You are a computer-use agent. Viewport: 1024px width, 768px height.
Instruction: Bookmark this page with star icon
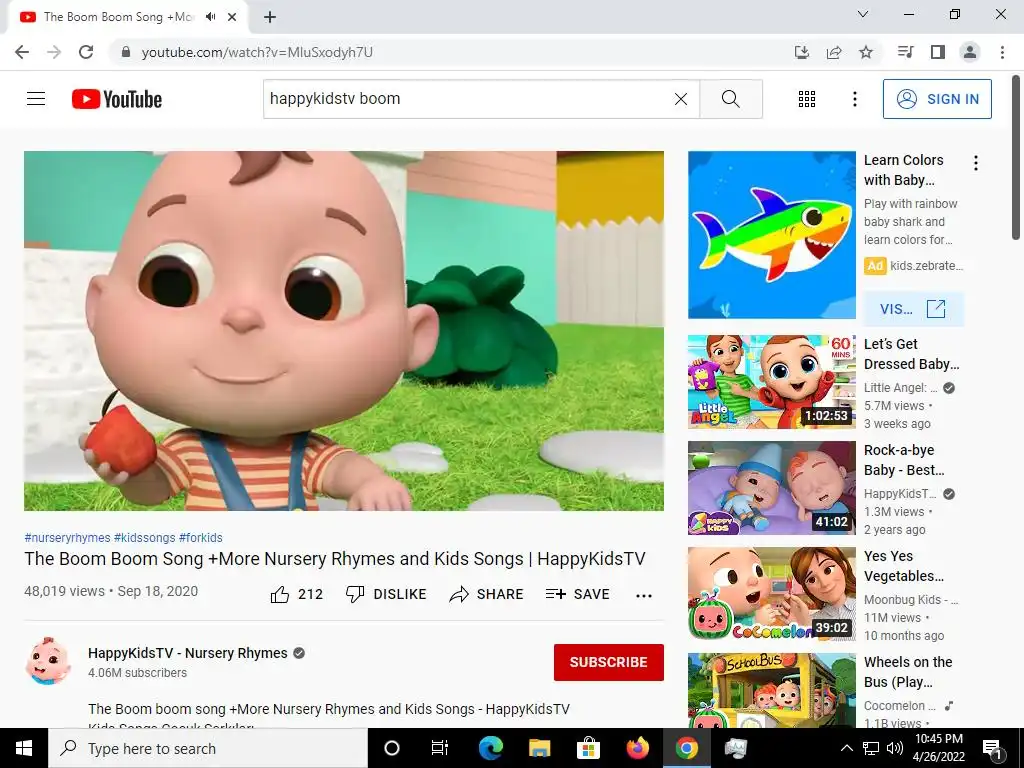tap(866, 52)
